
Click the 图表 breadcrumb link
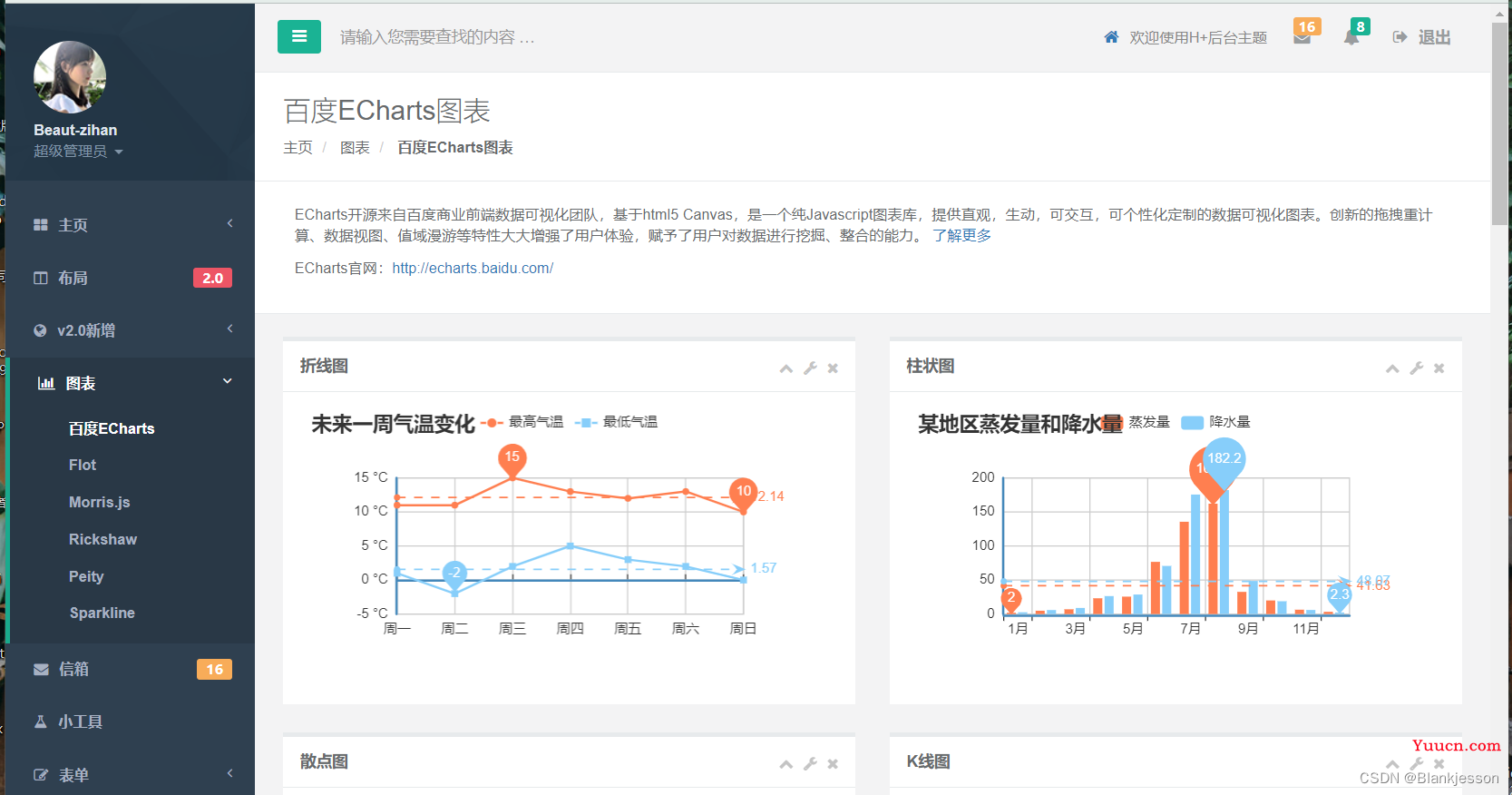[355, 147]
